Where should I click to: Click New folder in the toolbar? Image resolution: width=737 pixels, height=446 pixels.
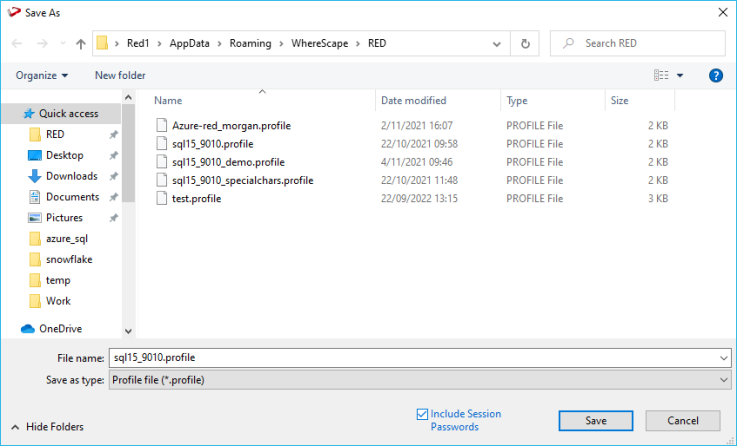120,75
